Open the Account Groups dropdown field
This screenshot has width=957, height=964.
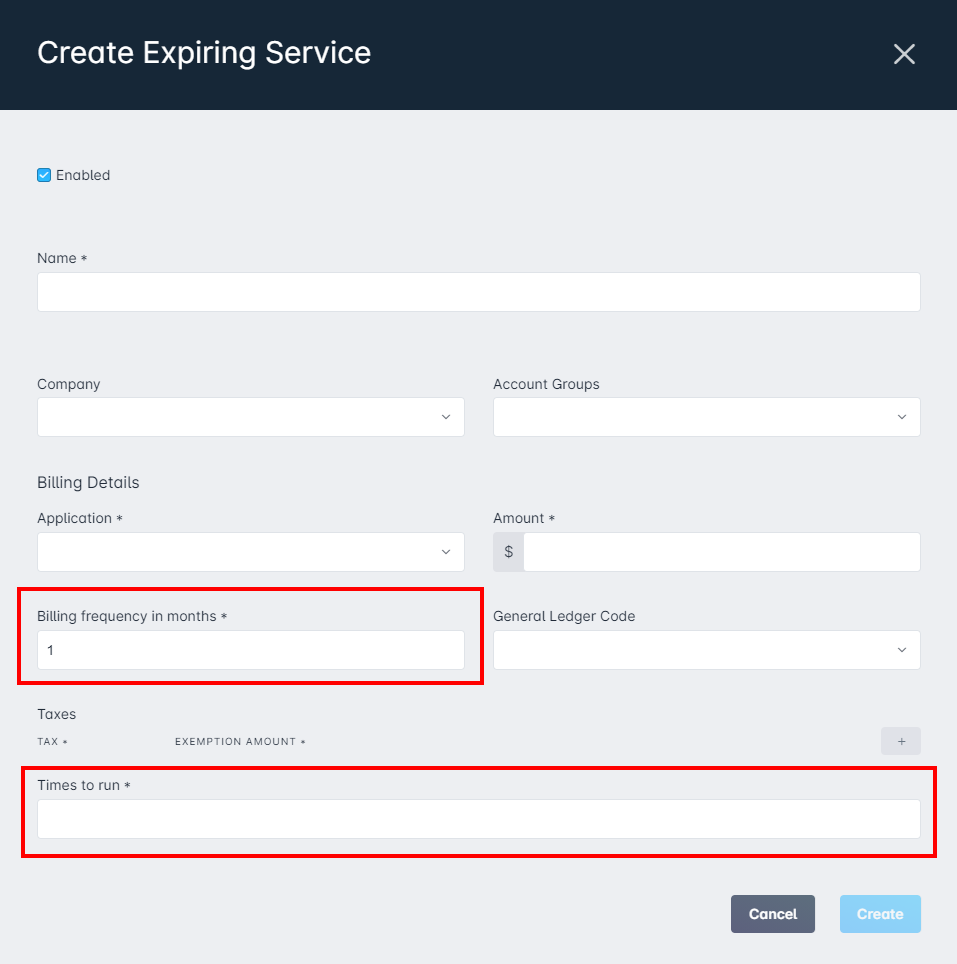pos(706,417)
